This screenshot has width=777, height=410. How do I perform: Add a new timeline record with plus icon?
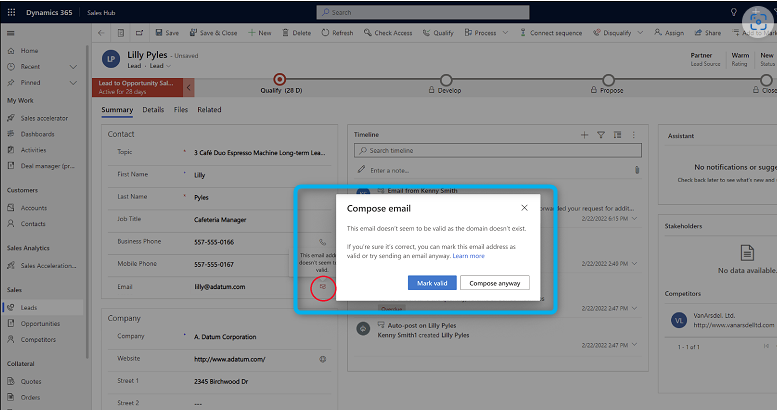[x=585, y=134]
